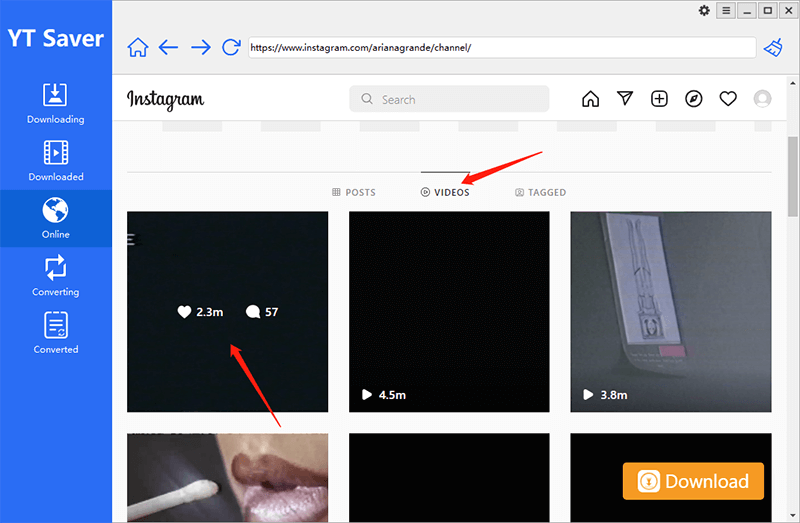The image size is (800, 523).
Task: Open the video with 2.3m likes
Action: (x=228, y=312)
